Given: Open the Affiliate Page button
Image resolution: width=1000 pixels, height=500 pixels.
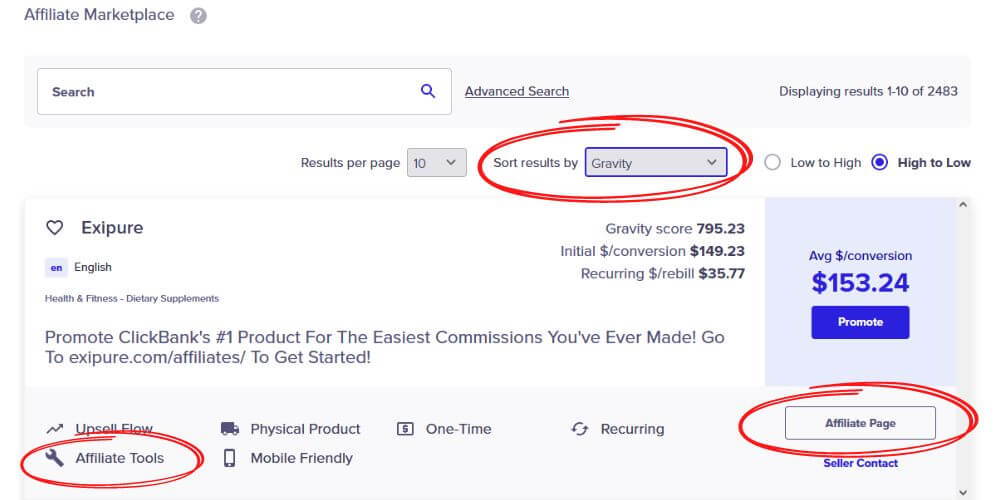Looking at the screenshot, I should coord(860,423).
